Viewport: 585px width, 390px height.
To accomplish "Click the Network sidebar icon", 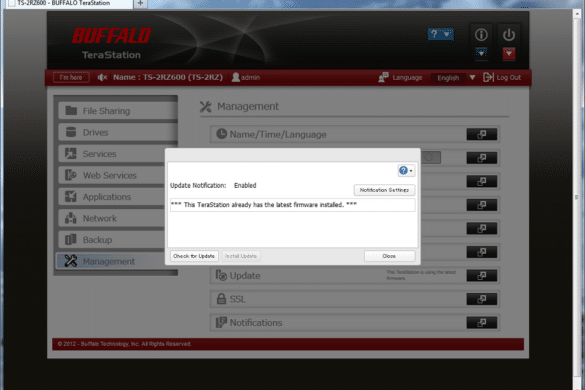I will tap(71, 218).
